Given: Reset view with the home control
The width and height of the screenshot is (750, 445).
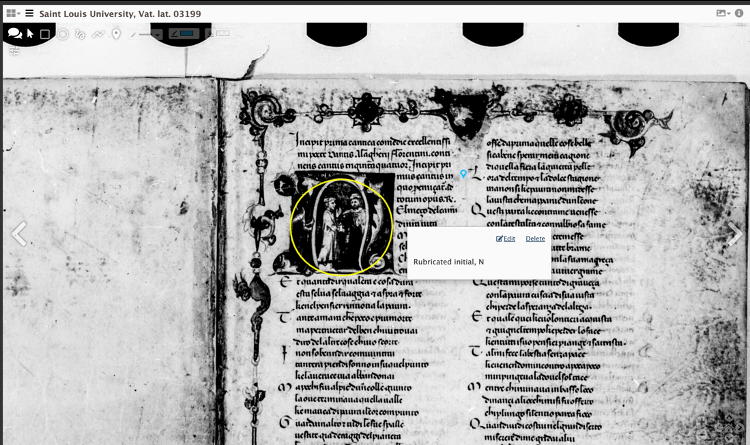Looking at the screenshot, I should (729, 429).
